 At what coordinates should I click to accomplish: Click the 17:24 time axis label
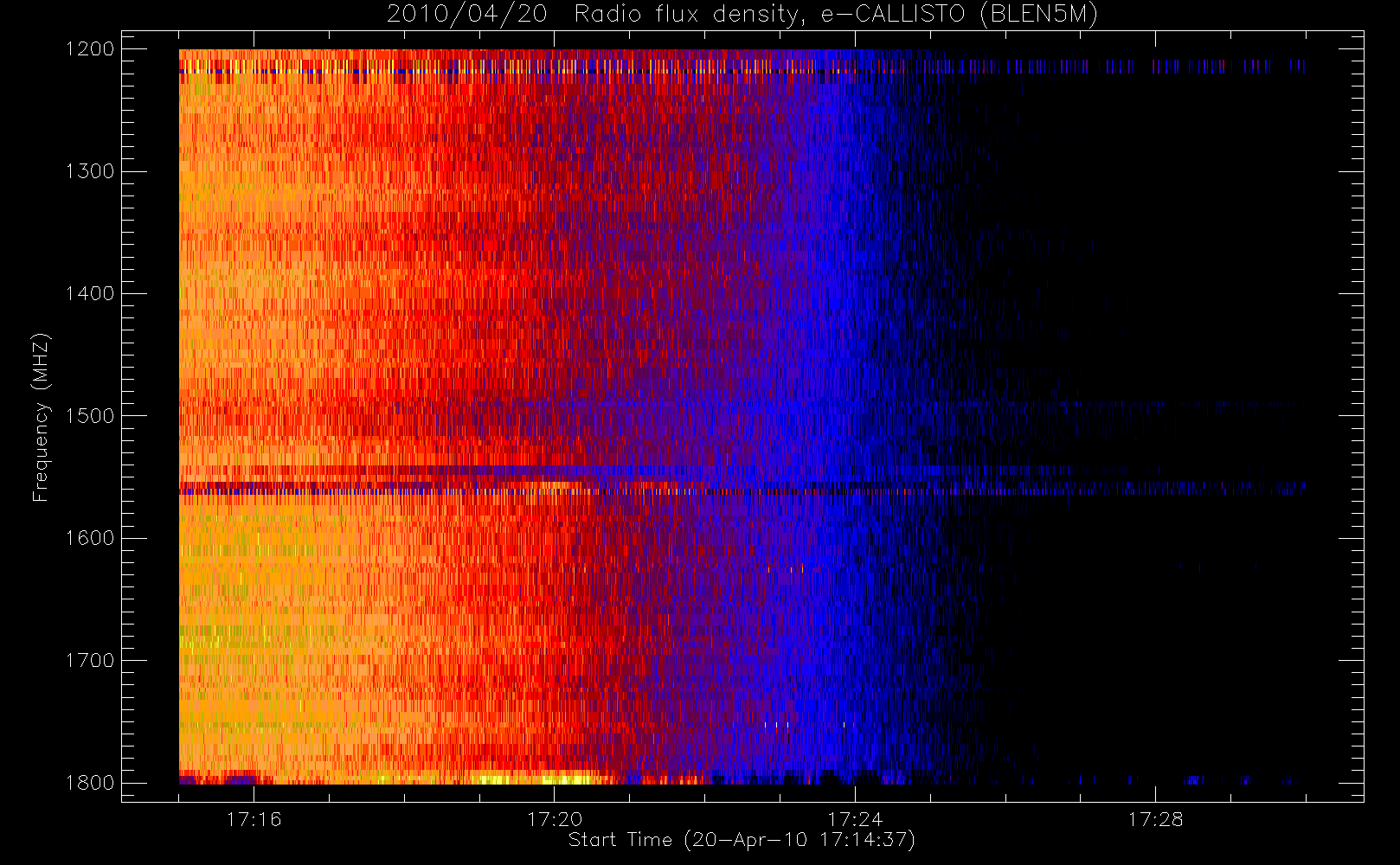point(855,819)
